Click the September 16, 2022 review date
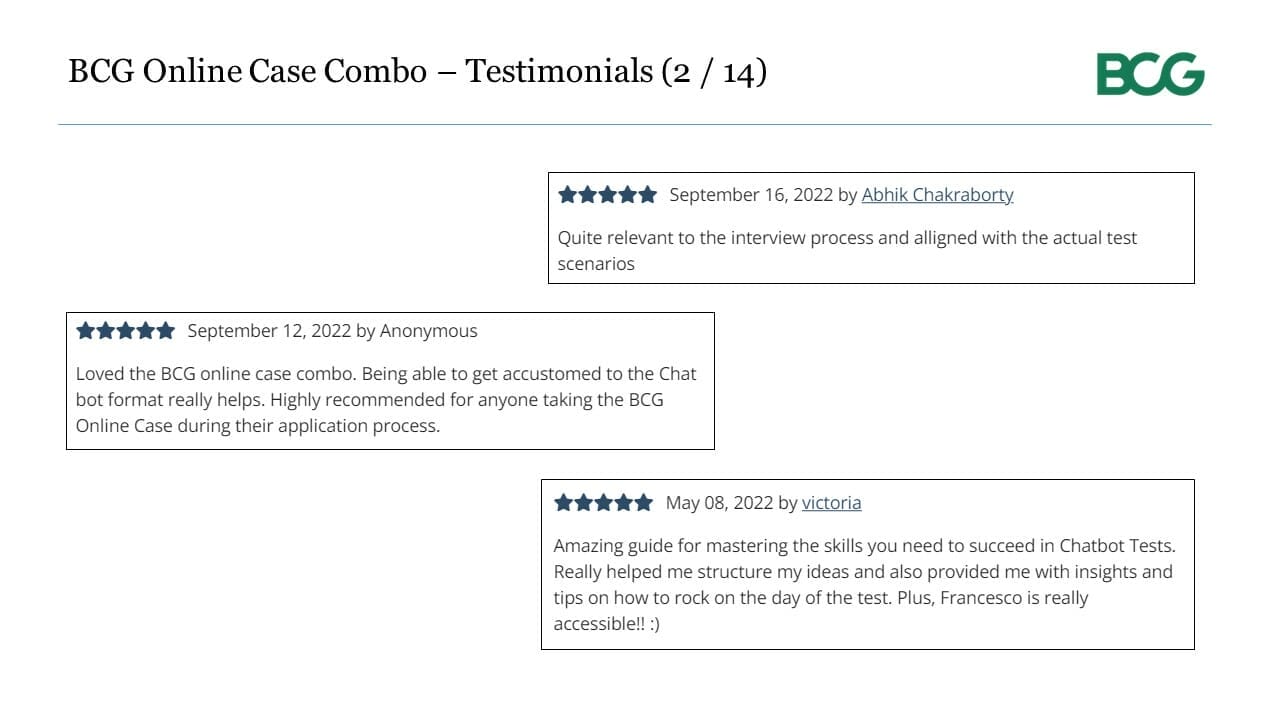The height and width of the screenshot is (720, 1280). (x=751, y=195)
